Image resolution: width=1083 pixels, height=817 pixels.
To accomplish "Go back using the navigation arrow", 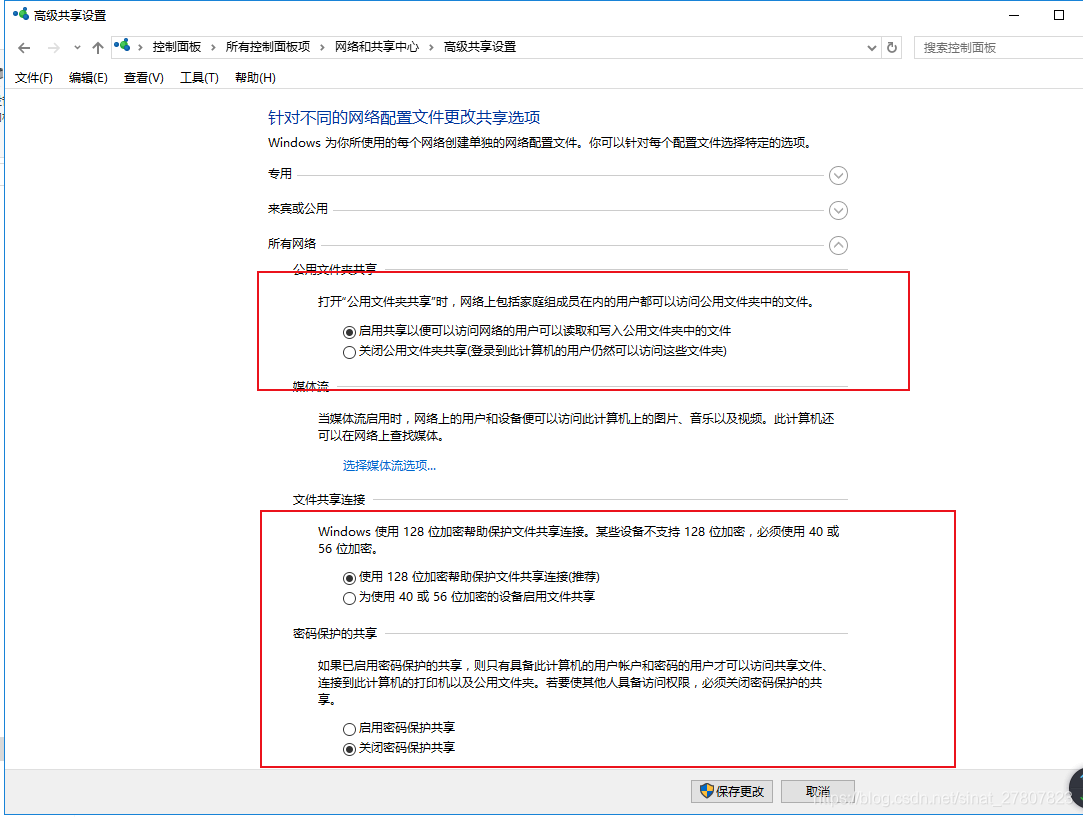I will 24,48.
